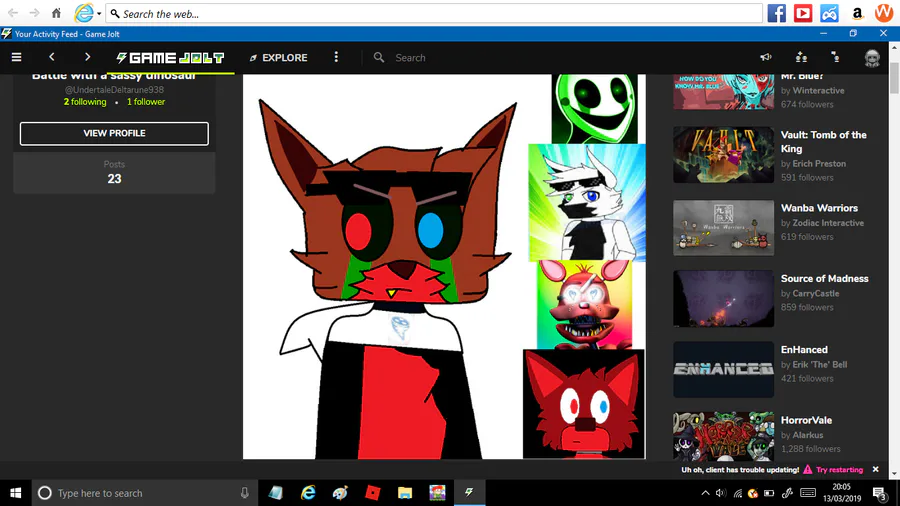Click the Wanba Warriors thumbnail
The image size is (900, 506).
[723, 228]
